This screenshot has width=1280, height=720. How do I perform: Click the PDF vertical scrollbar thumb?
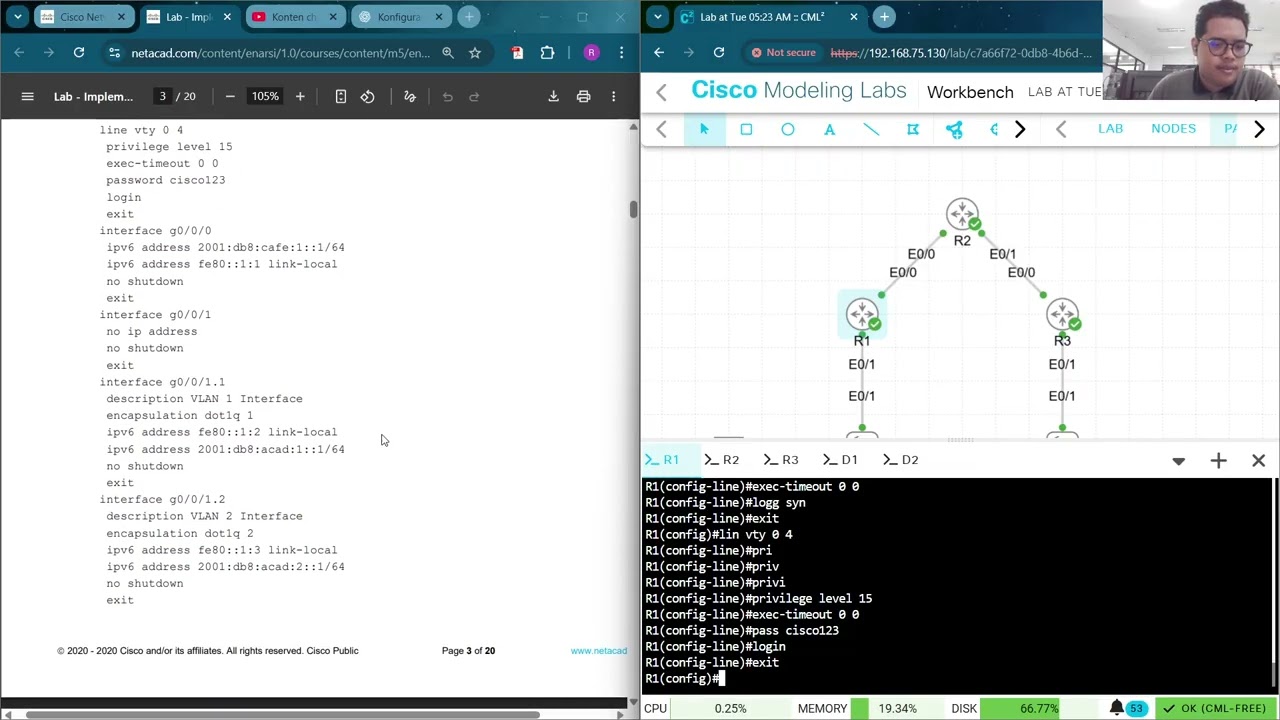(x=632, y=209)
